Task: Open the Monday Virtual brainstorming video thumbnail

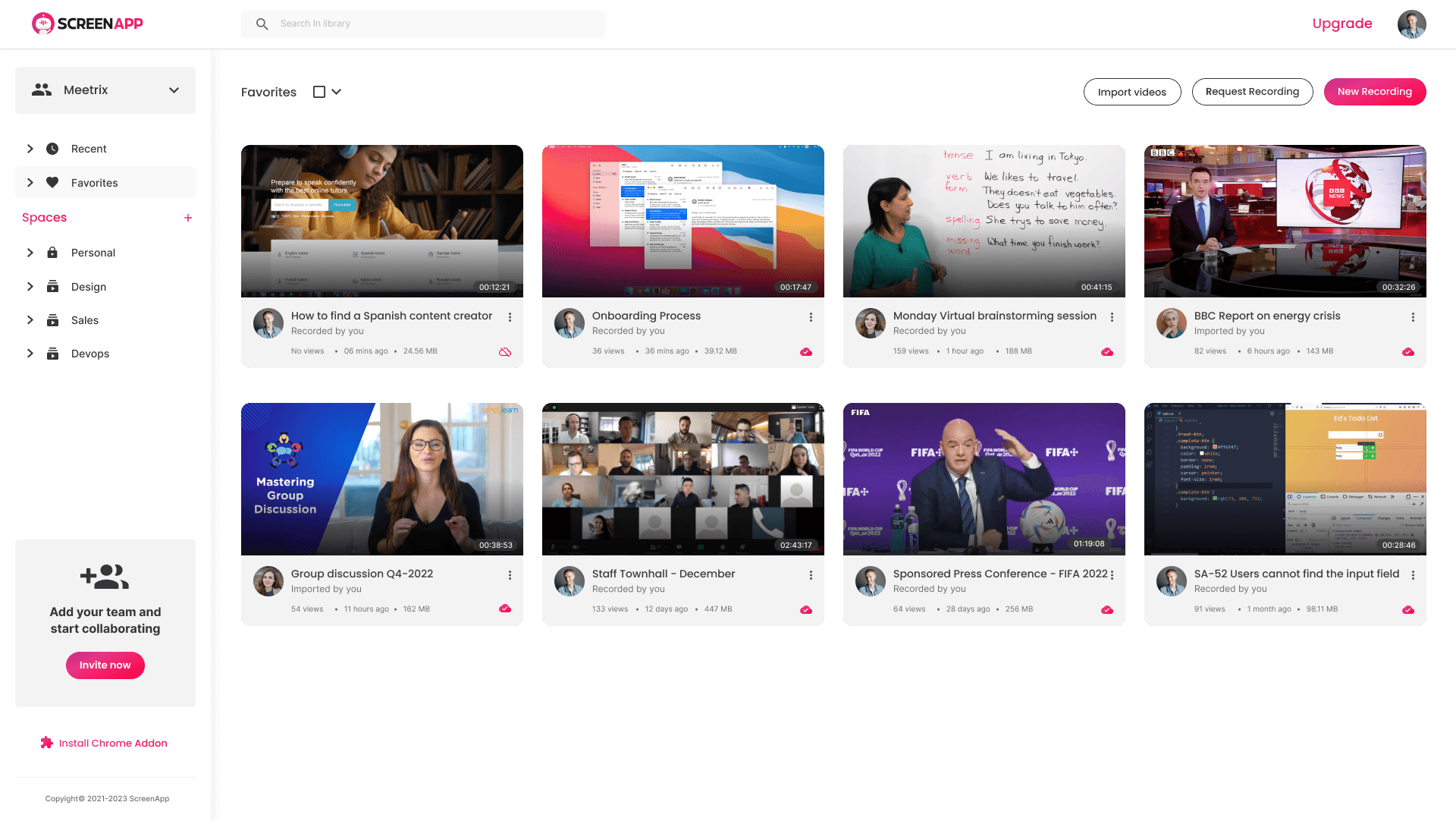Action: pos(984,221)
